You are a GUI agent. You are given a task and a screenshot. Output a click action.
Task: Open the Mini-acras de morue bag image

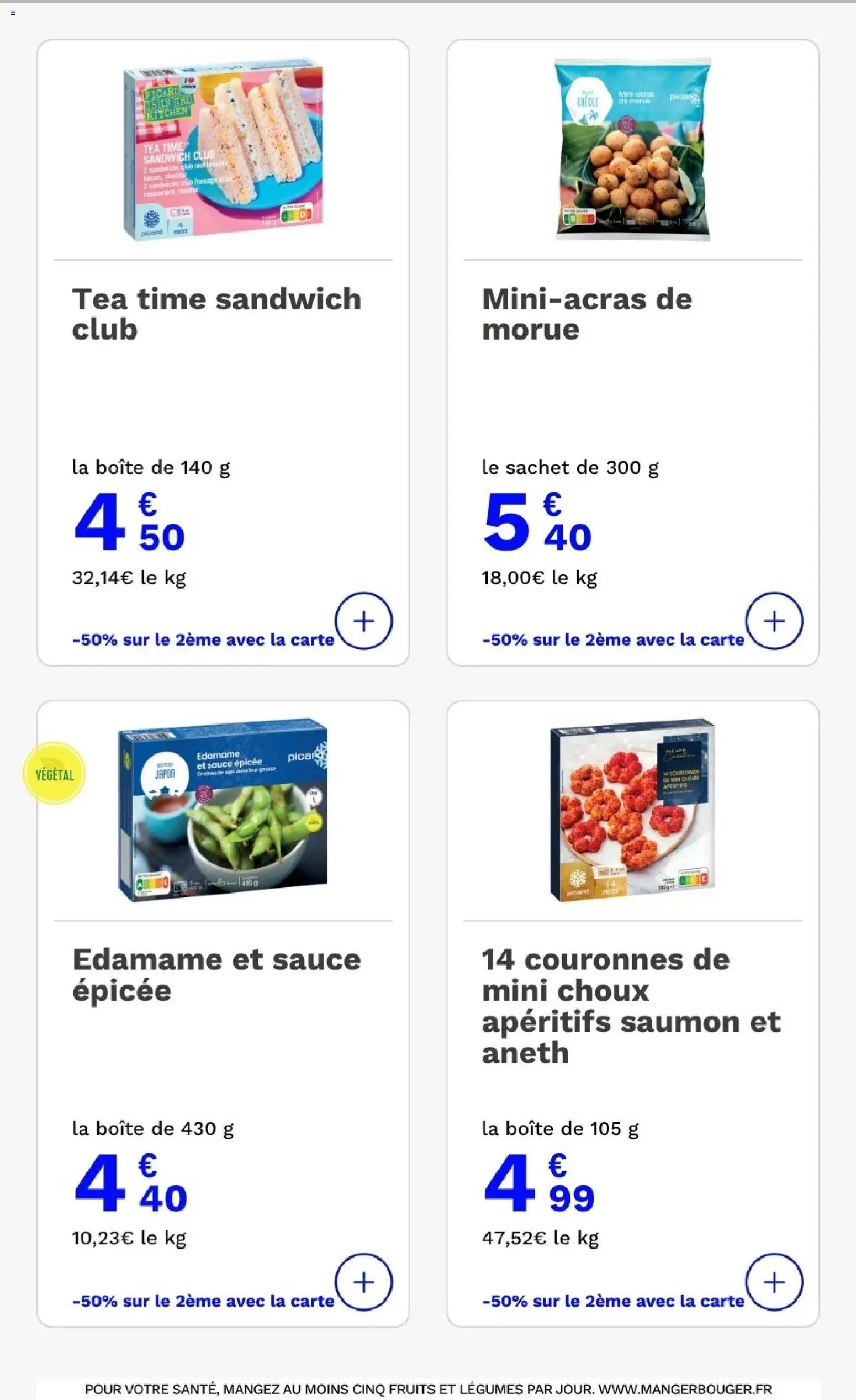pos(633,150)
